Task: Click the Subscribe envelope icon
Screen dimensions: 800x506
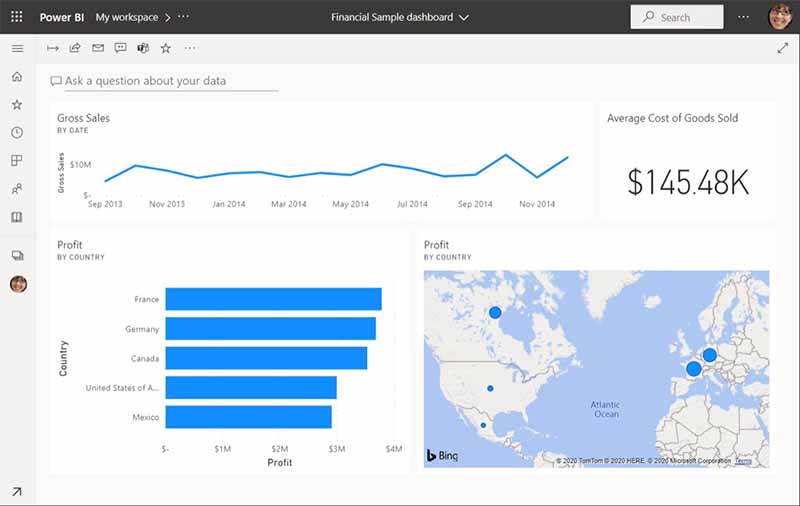Action: point(98,48)
